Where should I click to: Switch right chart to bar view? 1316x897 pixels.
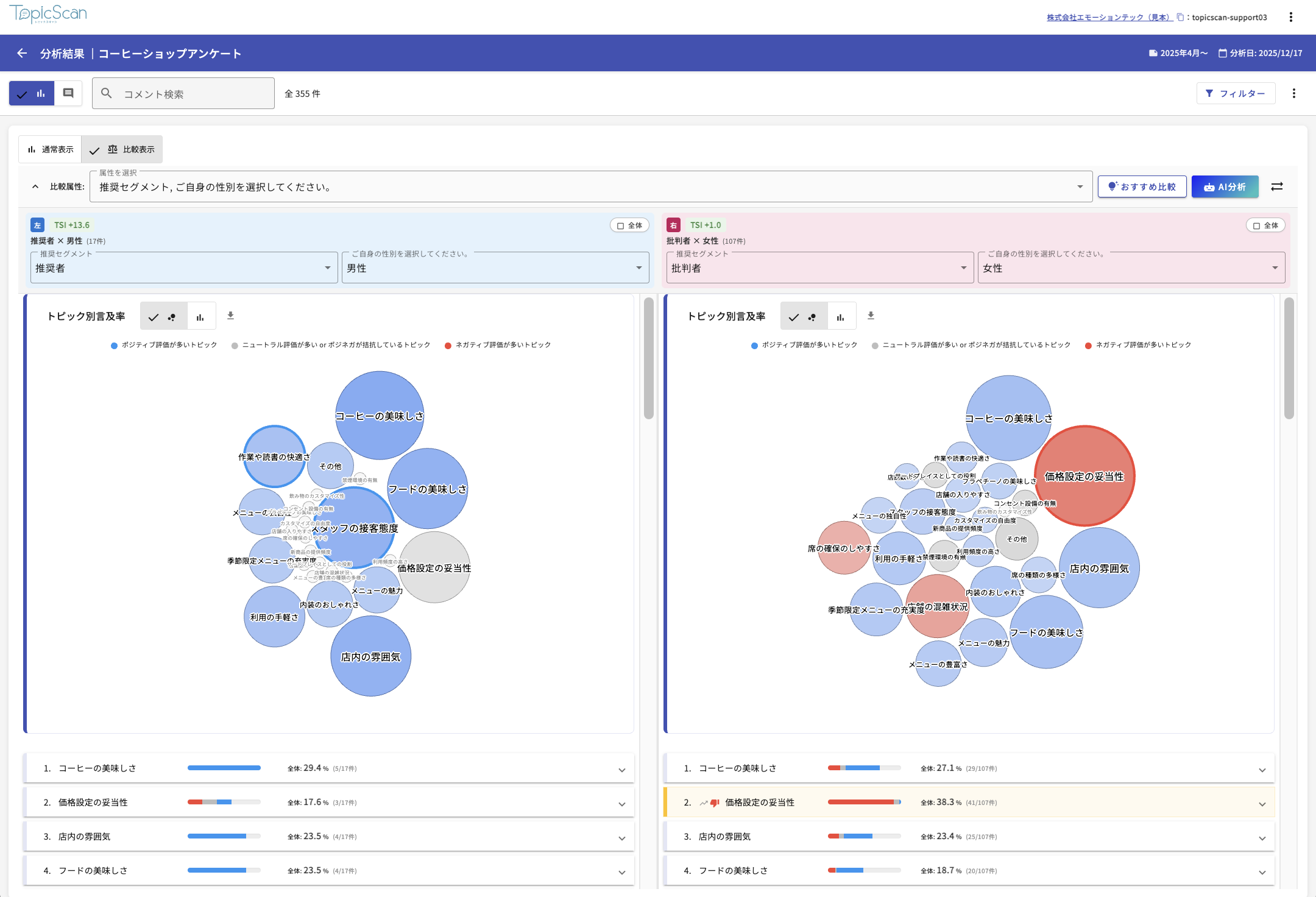click(841, 316)
